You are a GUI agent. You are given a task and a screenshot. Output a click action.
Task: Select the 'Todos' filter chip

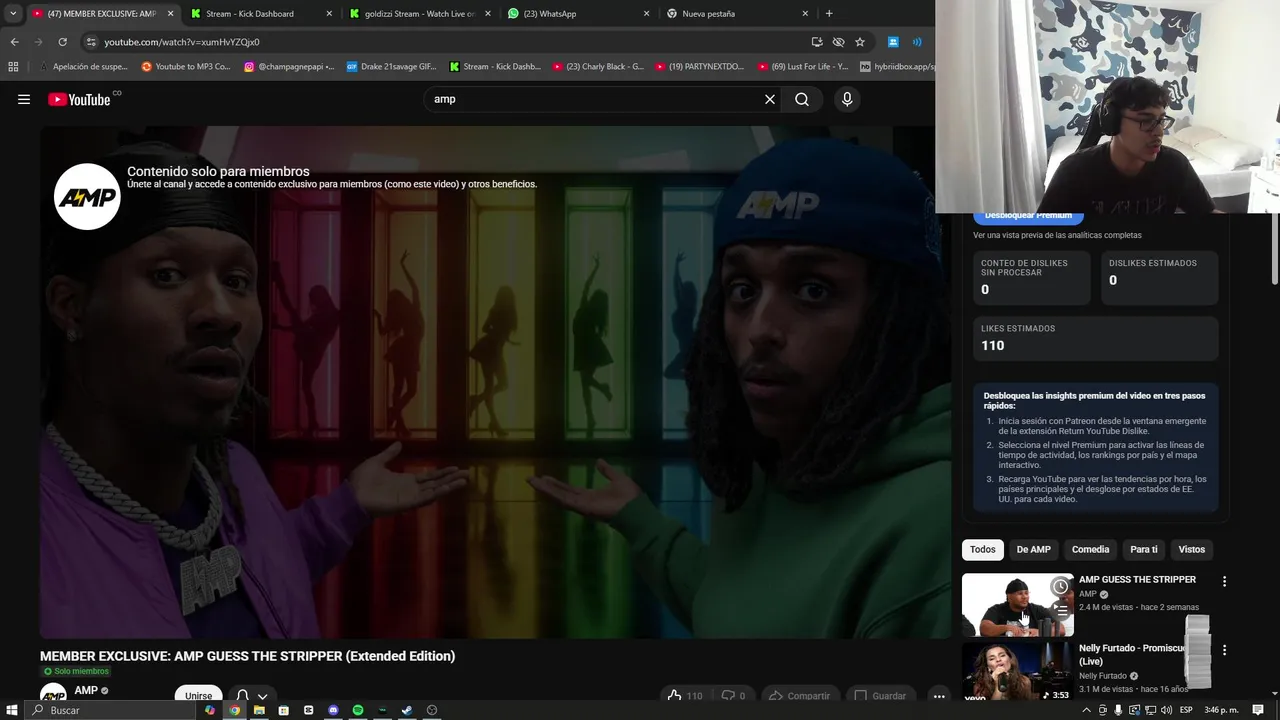pyautogui.click(x=983, y=549)
